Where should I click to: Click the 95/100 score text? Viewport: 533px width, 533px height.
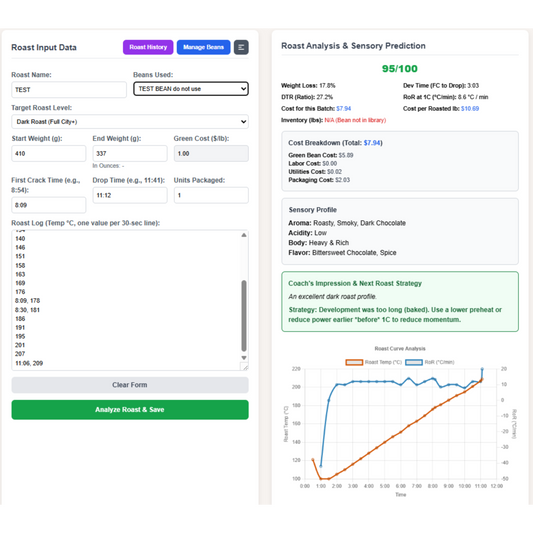tap(400, 69)
